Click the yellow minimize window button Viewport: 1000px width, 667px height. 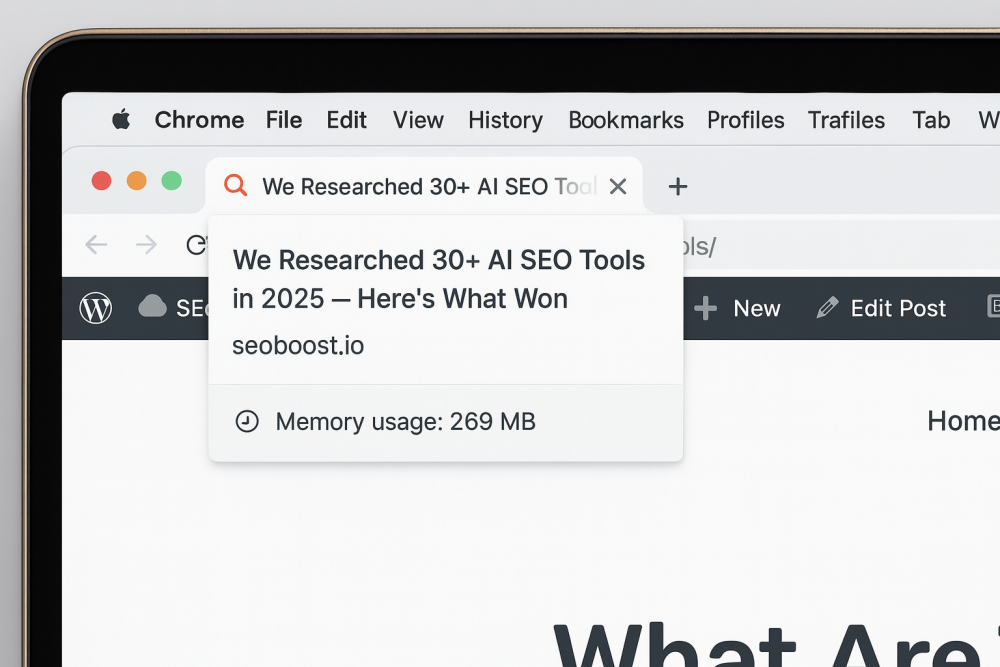tap(136, 180)
